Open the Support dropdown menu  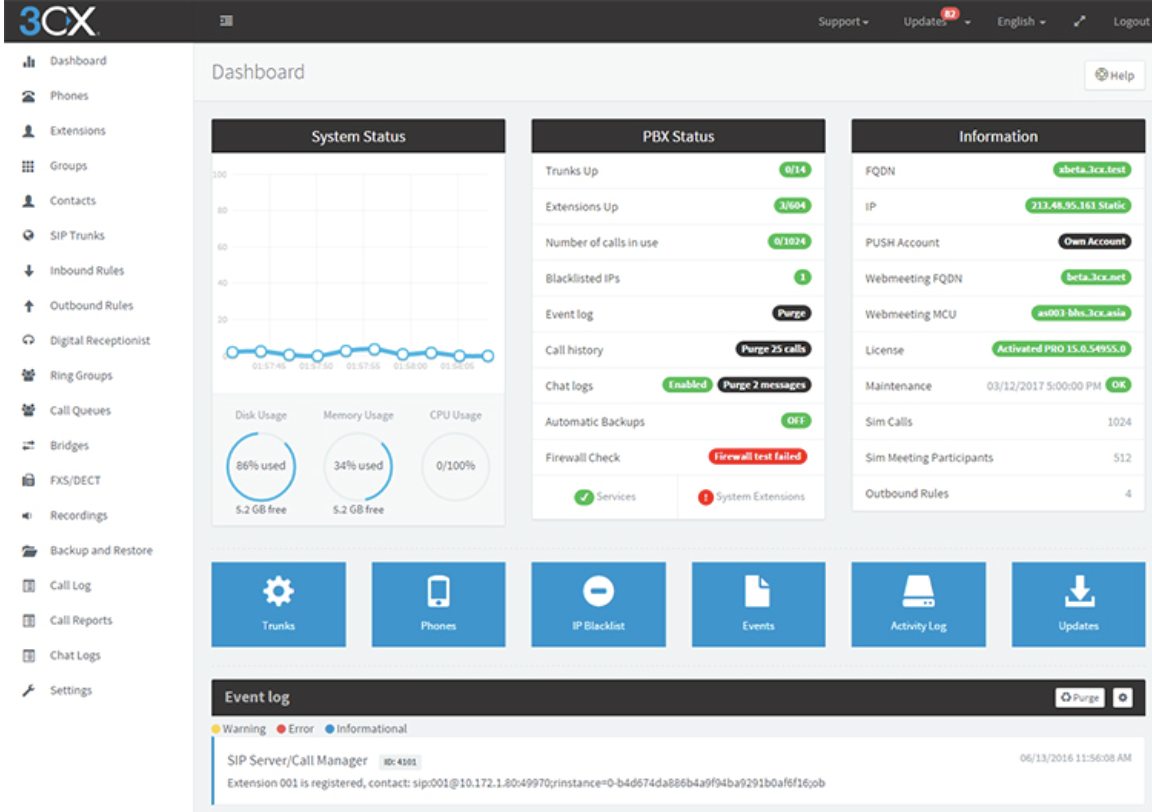tap(843, 21)
